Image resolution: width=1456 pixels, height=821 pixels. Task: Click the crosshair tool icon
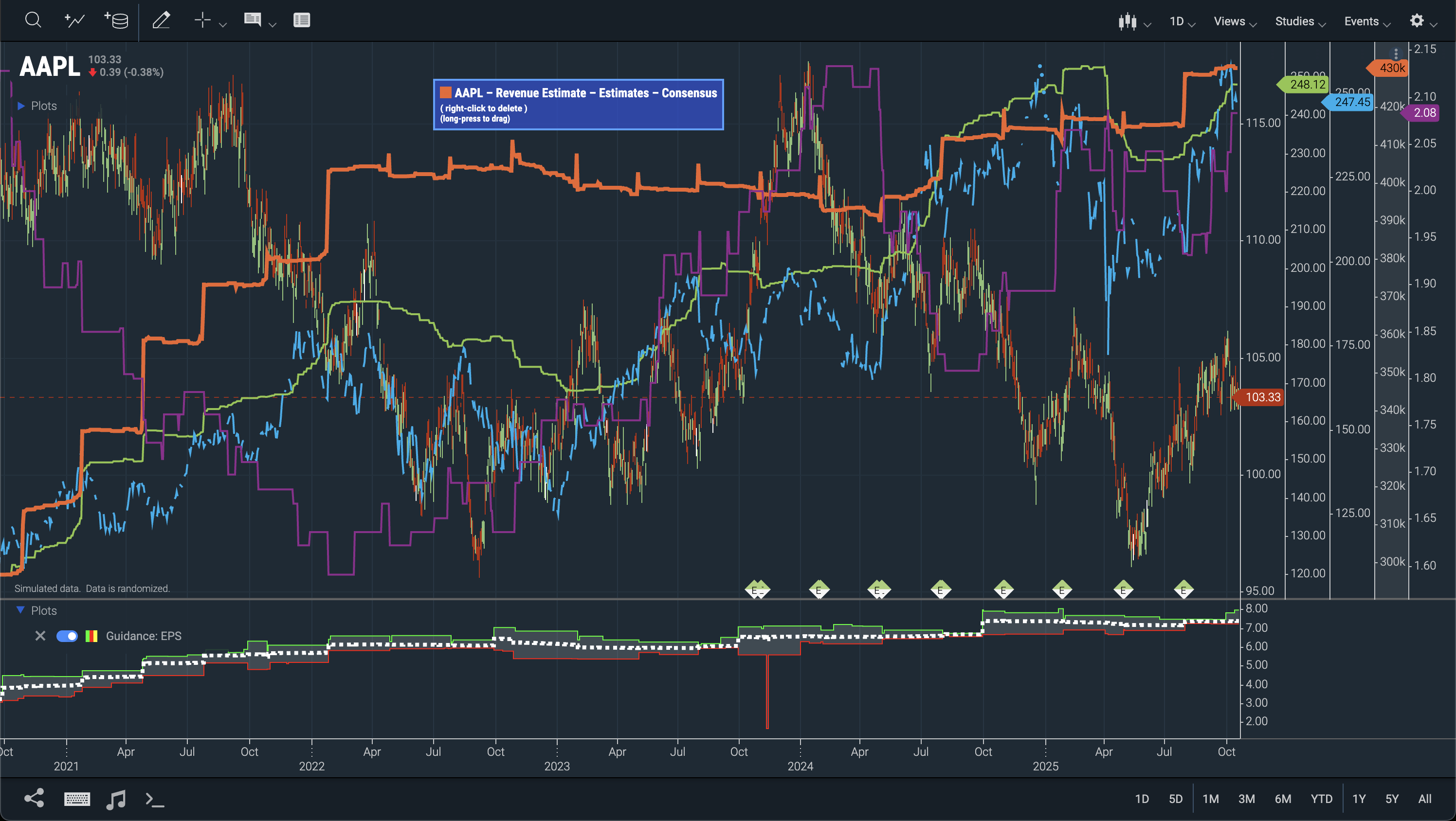coord(202,20)
